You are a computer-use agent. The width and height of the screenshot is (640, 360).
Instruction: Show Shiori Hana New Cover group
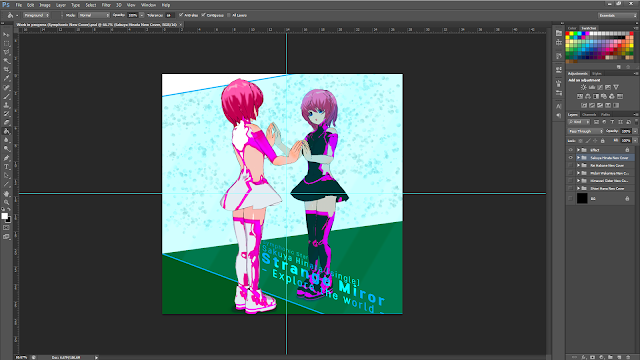point(571,188)
